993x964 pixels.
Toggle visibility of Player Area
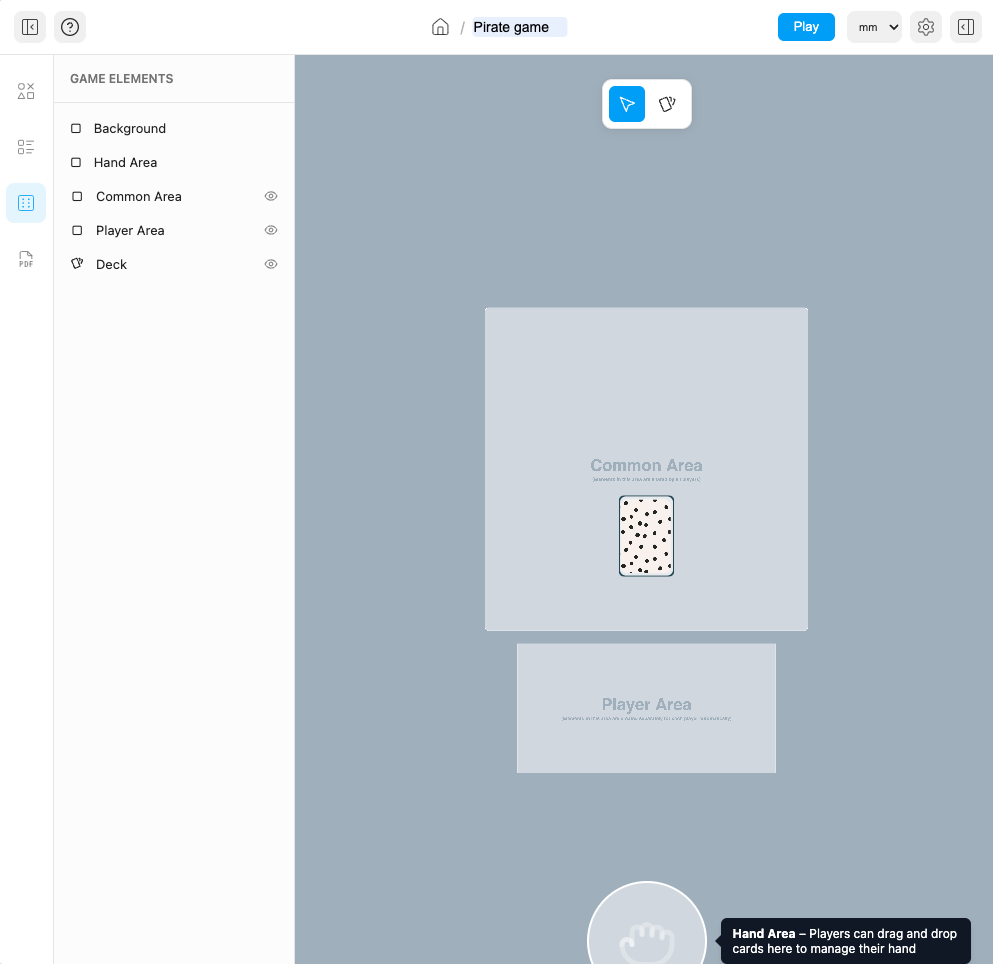point(271,231)
